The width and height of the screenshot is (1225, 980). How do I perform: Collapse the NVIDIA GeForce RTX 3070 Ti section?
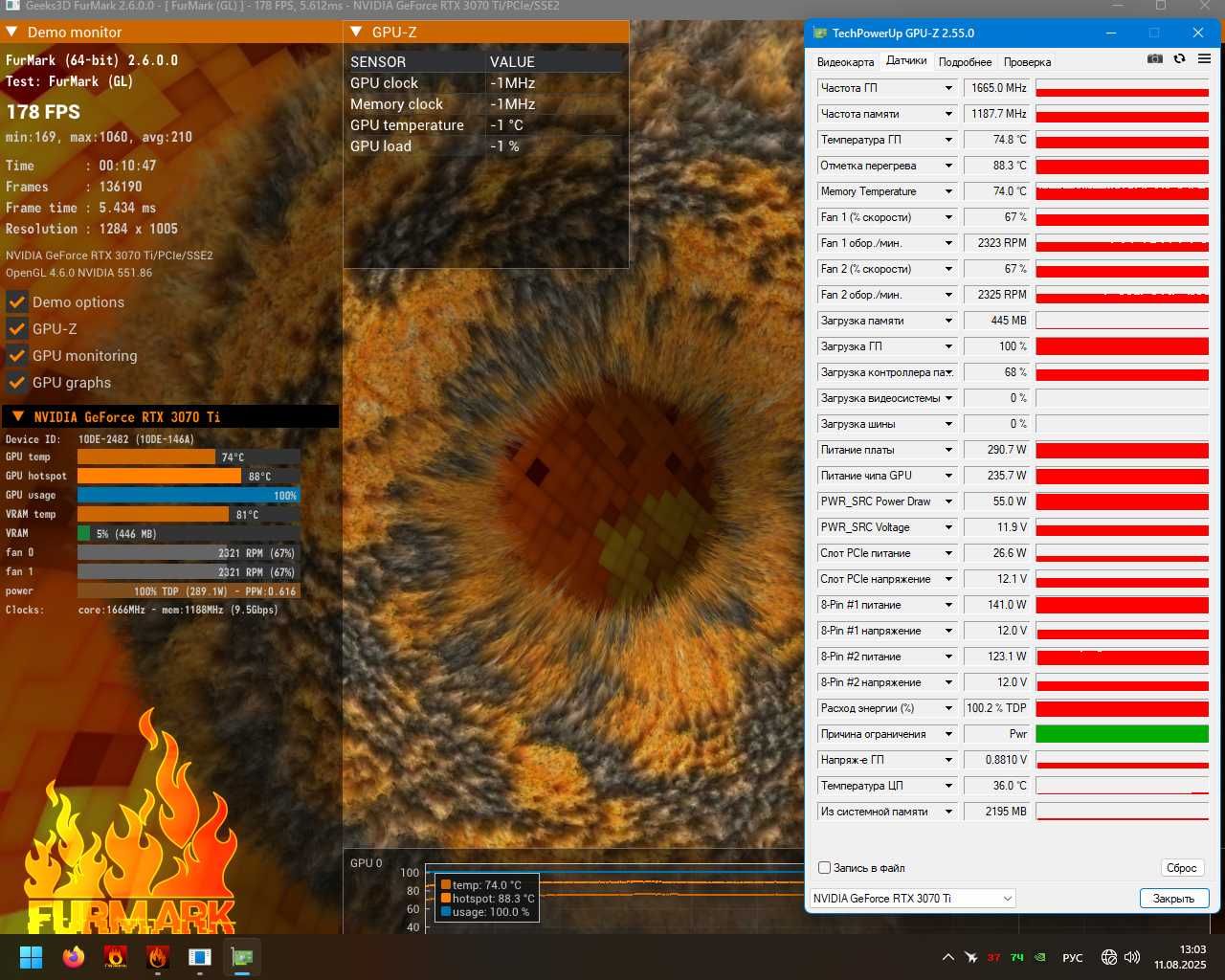(18, 416)
